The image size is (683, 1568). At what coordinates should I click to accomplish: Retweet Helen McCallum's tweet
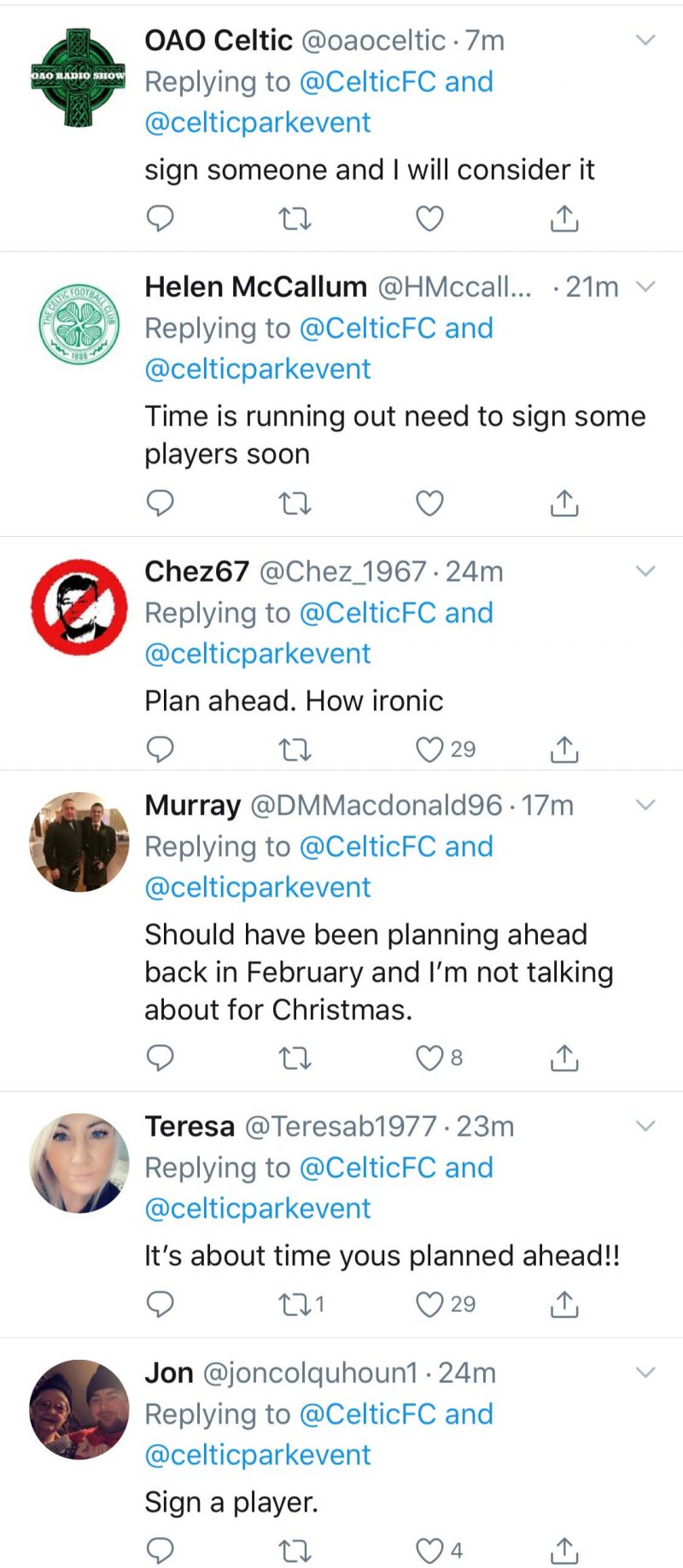295,504
